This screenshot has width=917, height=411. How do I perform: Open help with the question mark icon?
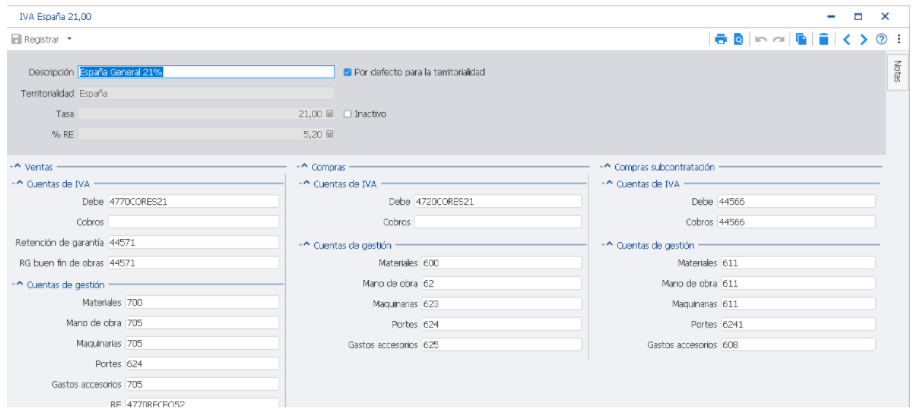pyautogui.click(x=881, y=39)
